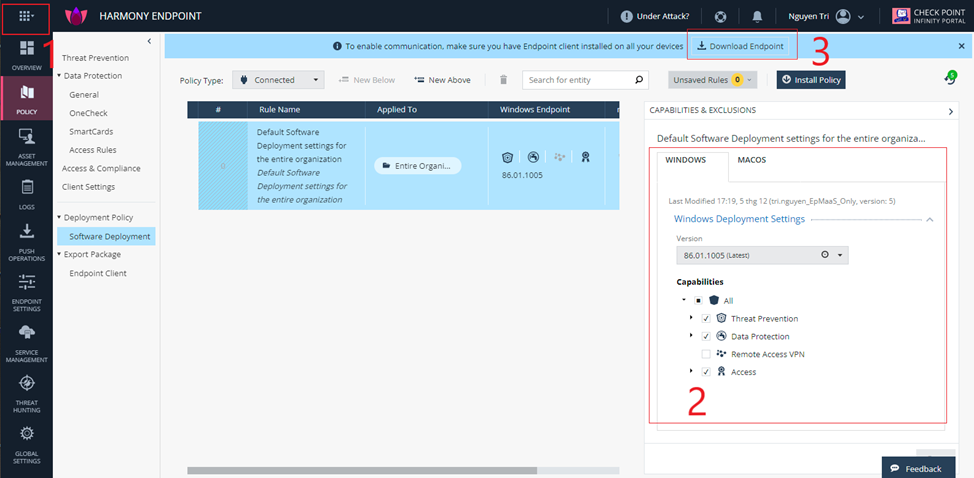Screen dimensions: 974x478
Task: Click the Rule Name column header
Action: point(280,109)
